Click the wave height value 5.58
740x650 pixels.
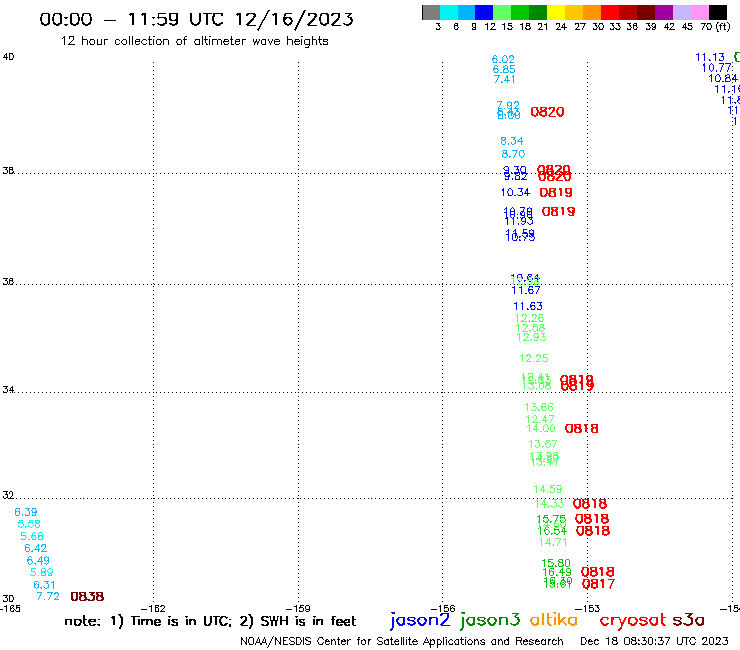(x=29, y=524)
